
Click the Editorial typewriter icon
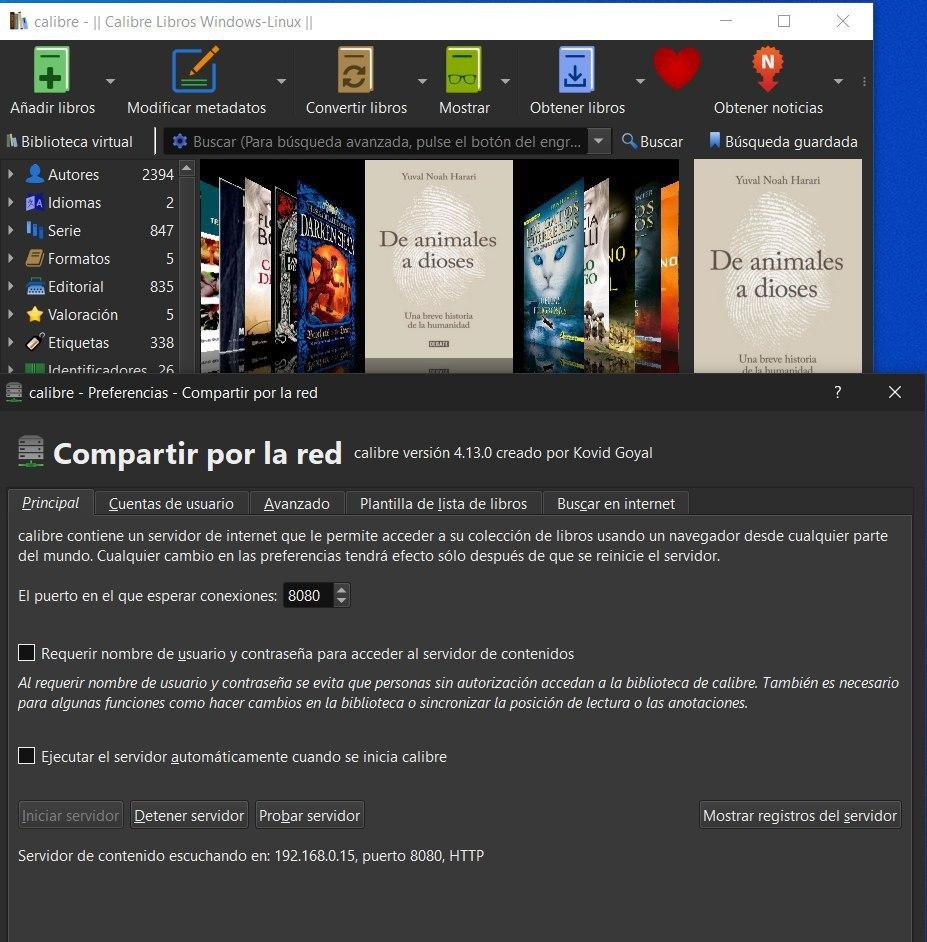tap(35, 287)
